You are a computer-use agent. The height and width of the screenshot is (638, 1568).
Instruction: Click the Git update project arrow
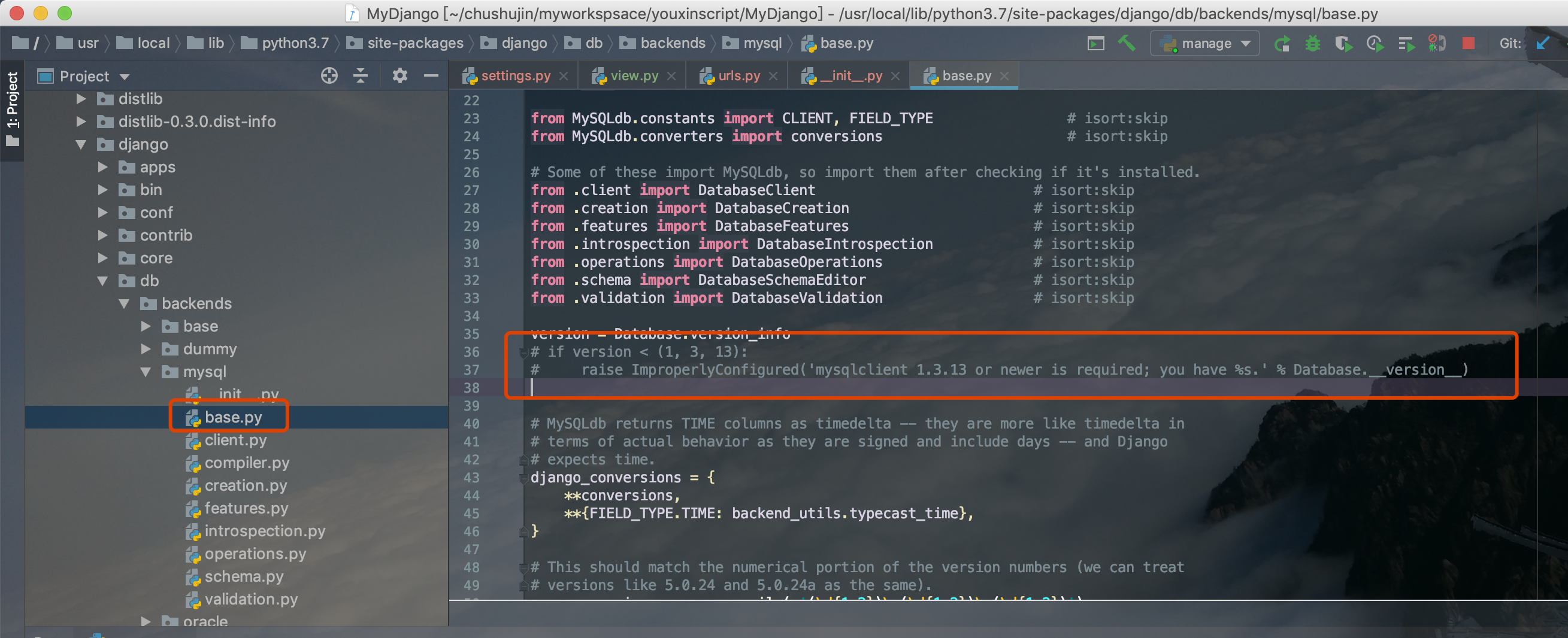pos(1542,43)
